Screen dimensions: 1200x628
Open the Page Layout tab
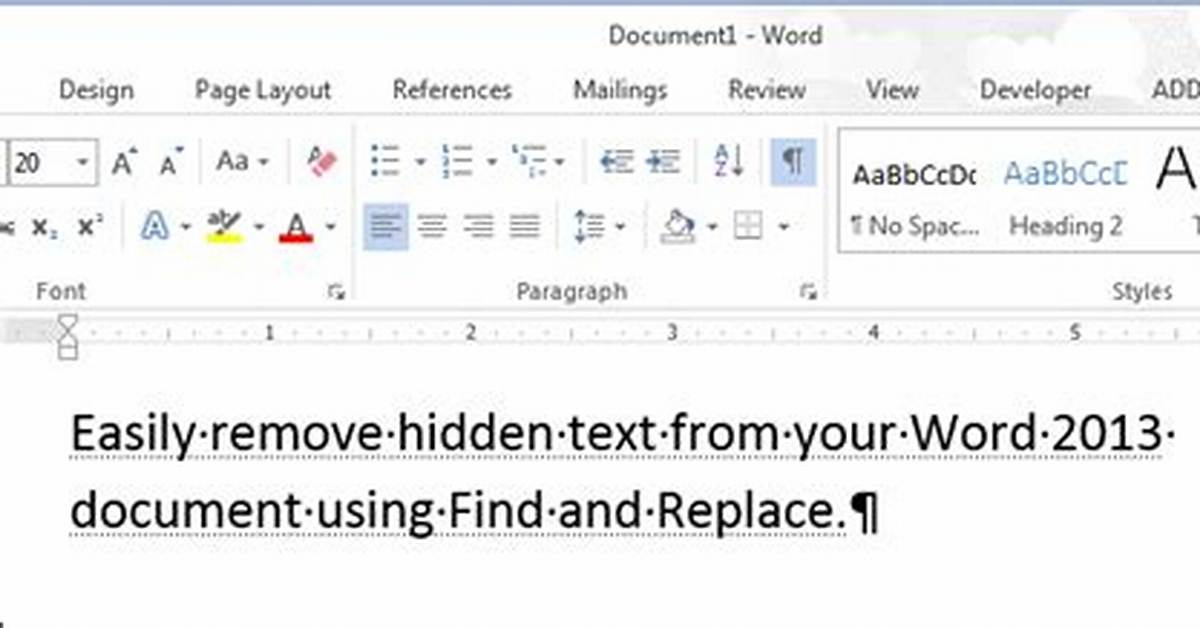(262, 90)
